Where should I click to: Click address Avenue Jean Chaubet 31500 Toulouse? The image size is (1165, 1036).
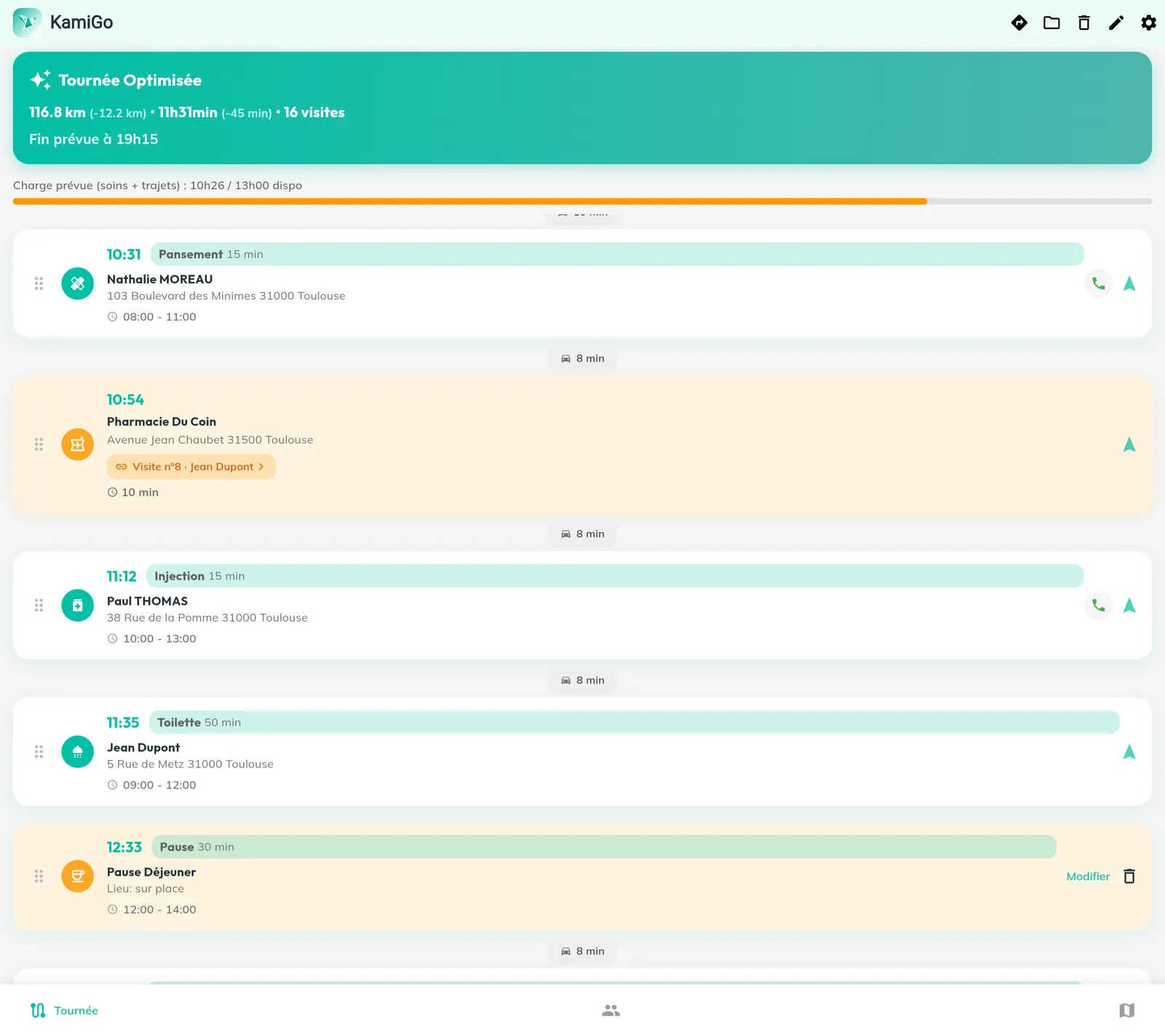point(210,440)
